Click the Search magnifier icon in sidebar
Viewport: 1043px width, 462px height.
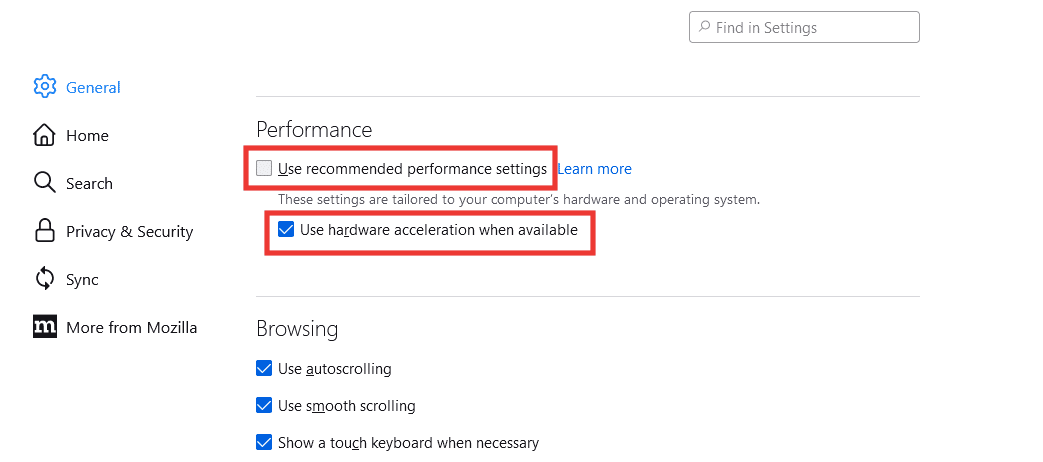click(44, 183)
